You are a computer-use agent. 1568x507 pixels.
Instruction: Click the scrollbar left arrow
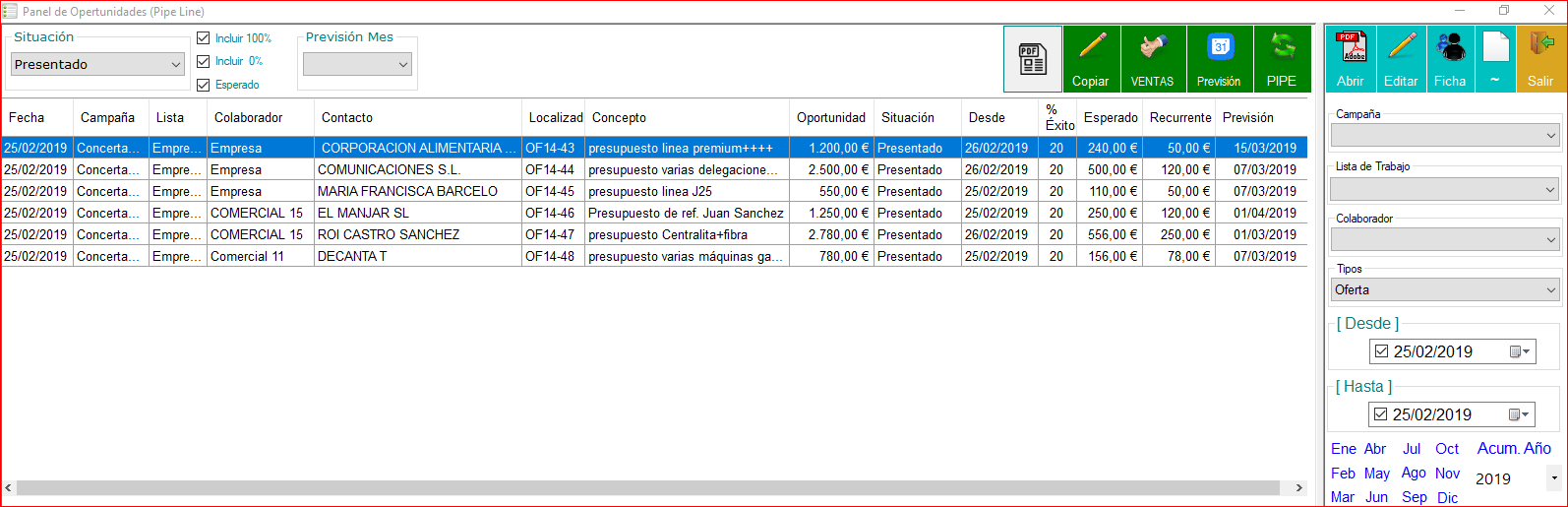coord(9,487)
